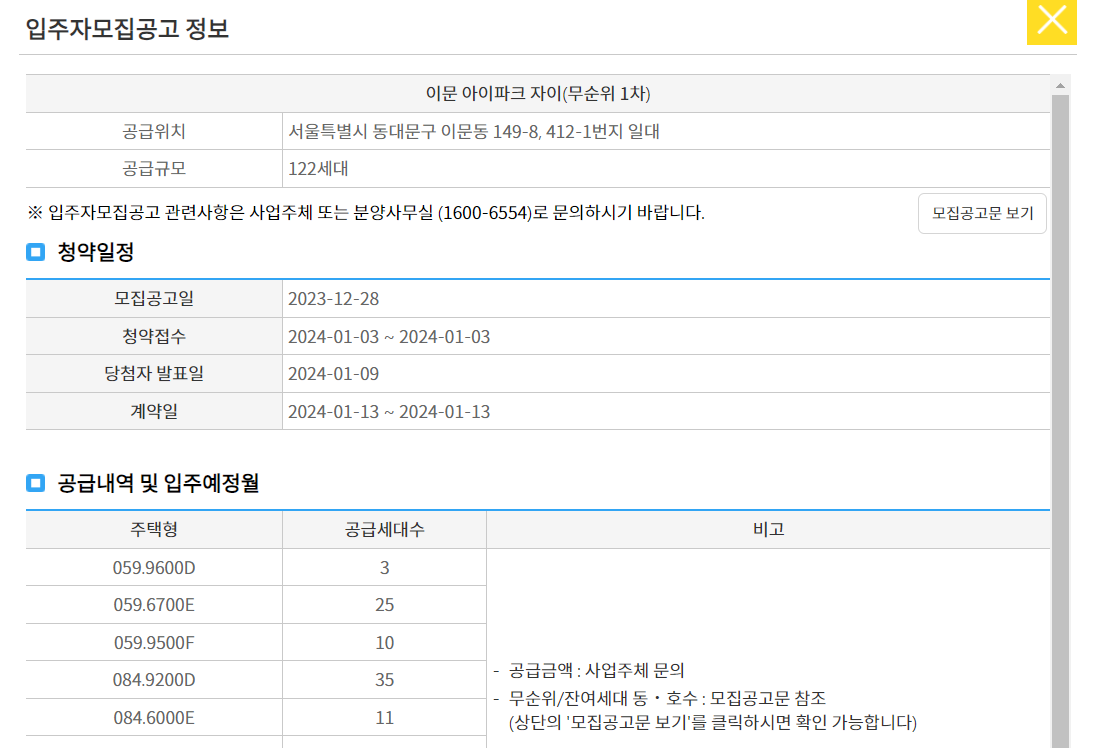Click the note 공급금액 : 사업주체 문의
Viewport: 1099px width, 748px height.
click(x=596, y=671)
